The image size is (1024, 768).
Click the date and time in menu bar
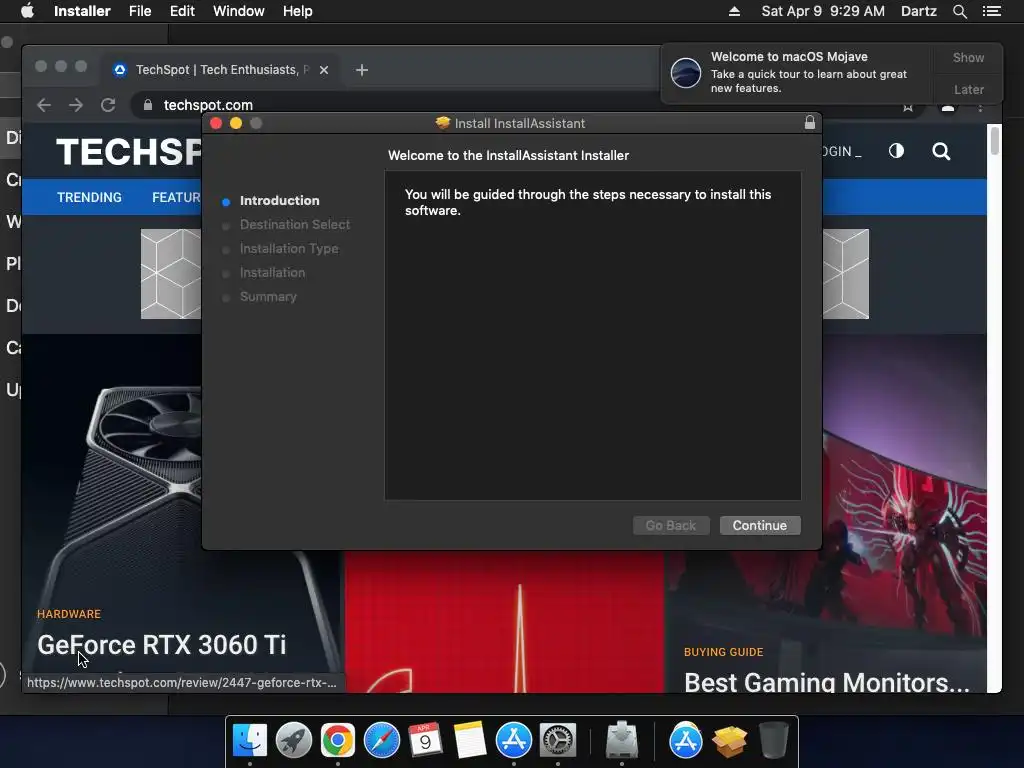823,11
